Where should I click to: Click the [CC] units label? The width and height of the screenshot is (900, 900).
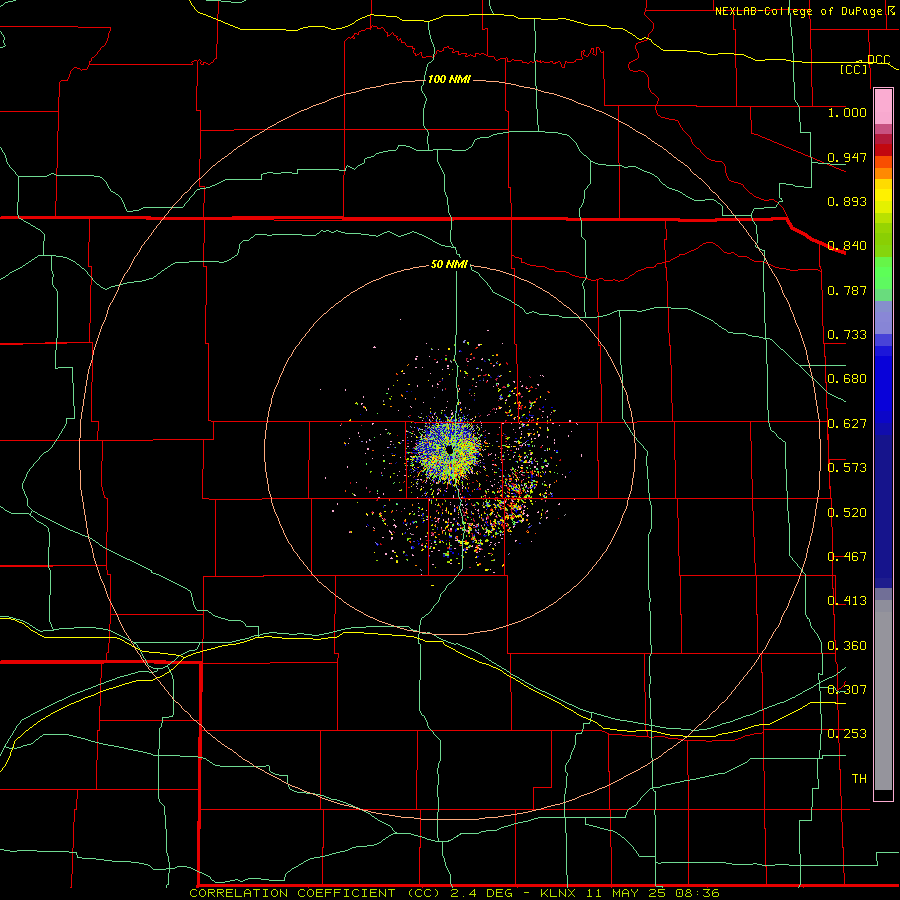coord(854,70)
